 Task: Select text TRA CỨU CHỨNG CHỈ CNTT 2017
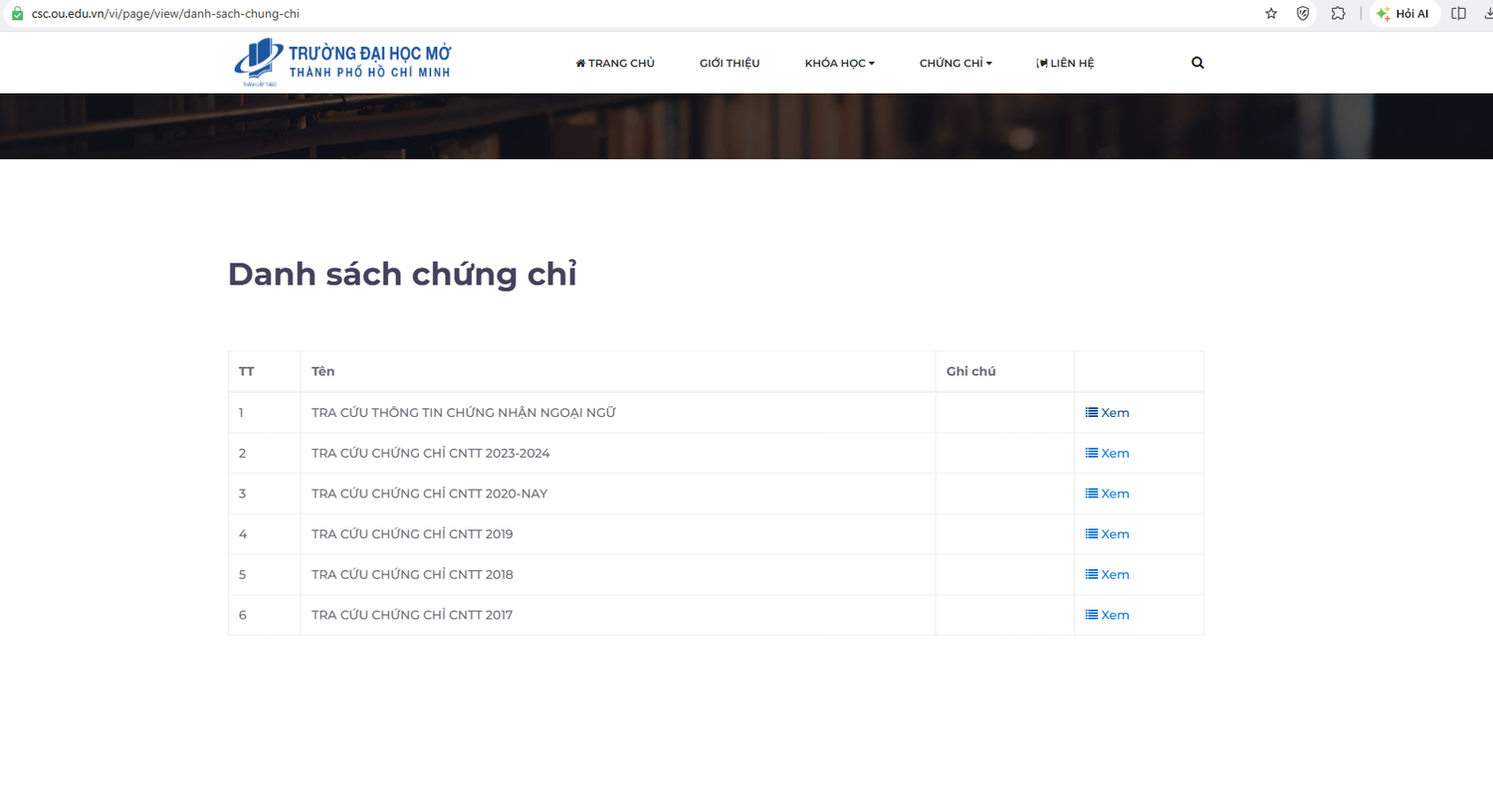coord(412,615)
